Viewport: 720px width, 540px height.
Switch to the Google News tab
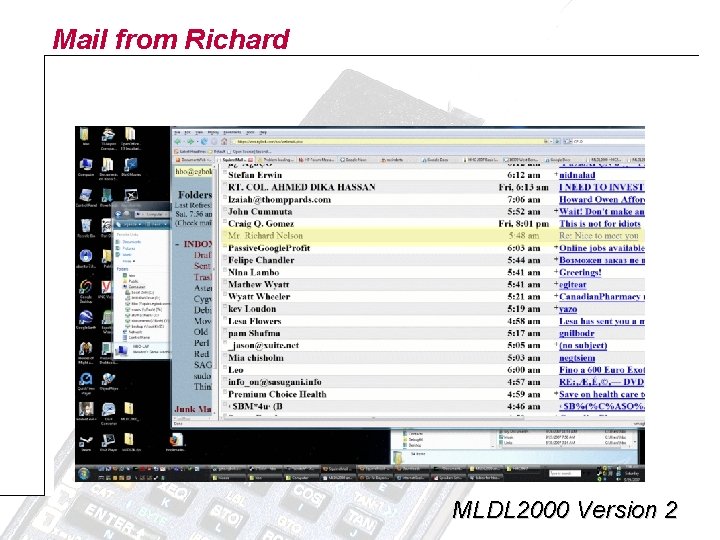354,160
